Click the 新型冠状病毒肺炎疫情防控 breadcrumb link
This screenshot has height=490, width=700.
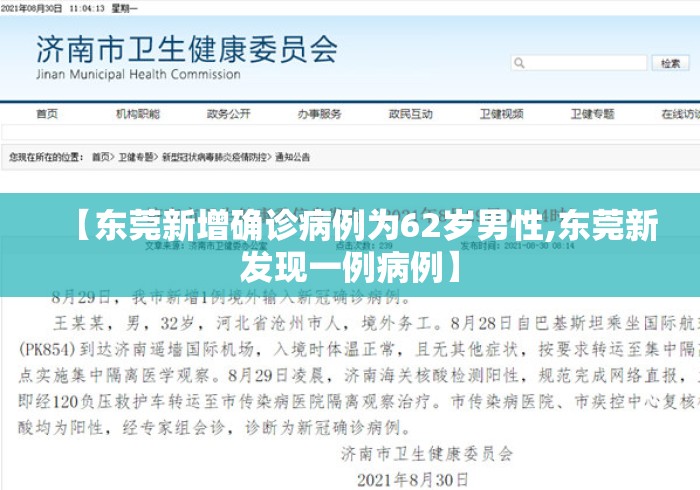click(214, 157)
